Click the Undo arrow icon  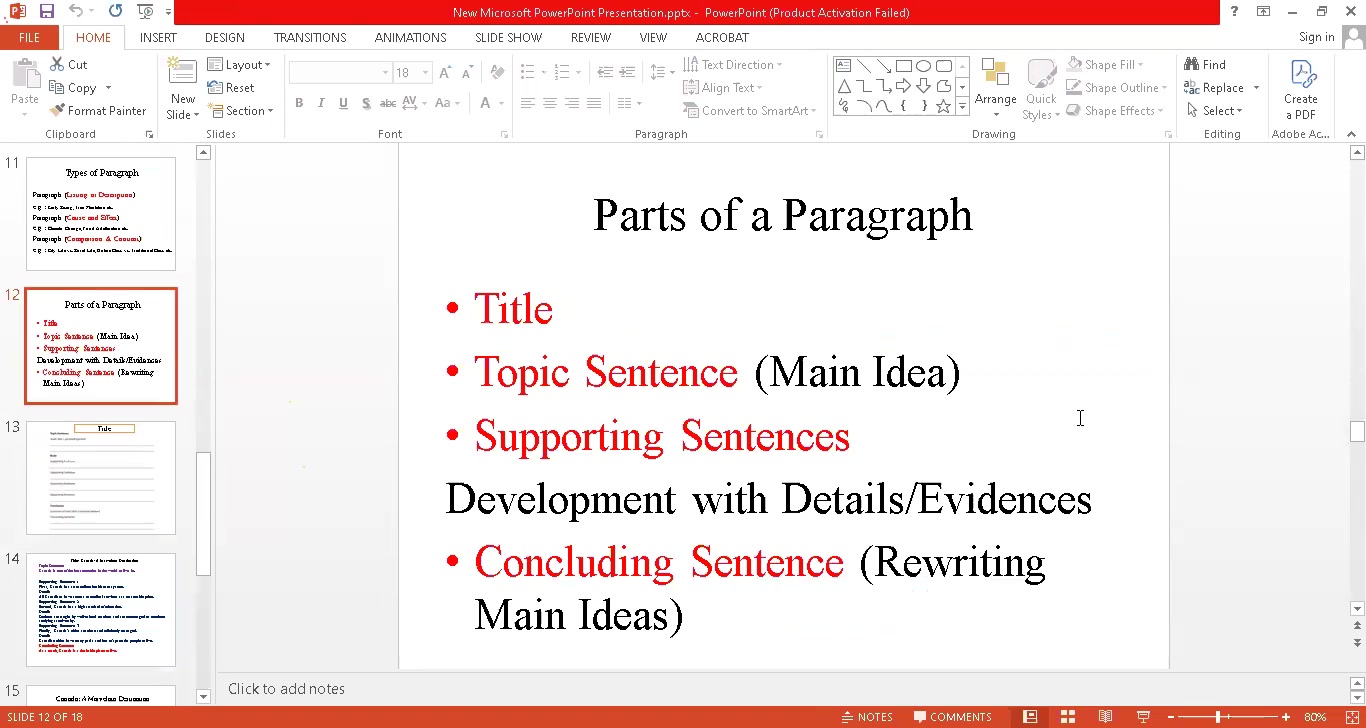76,12
